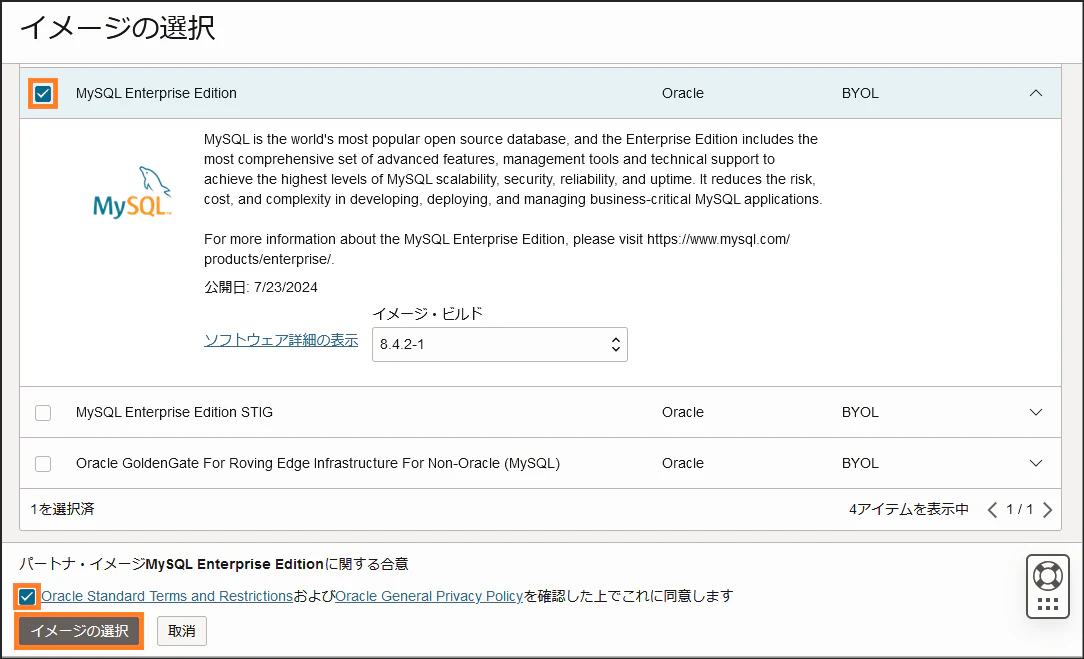1084x659 pixels.
Task: Click BYOL in the MySQL Enterprise Edition STIG row
Action: coord(860,412)
